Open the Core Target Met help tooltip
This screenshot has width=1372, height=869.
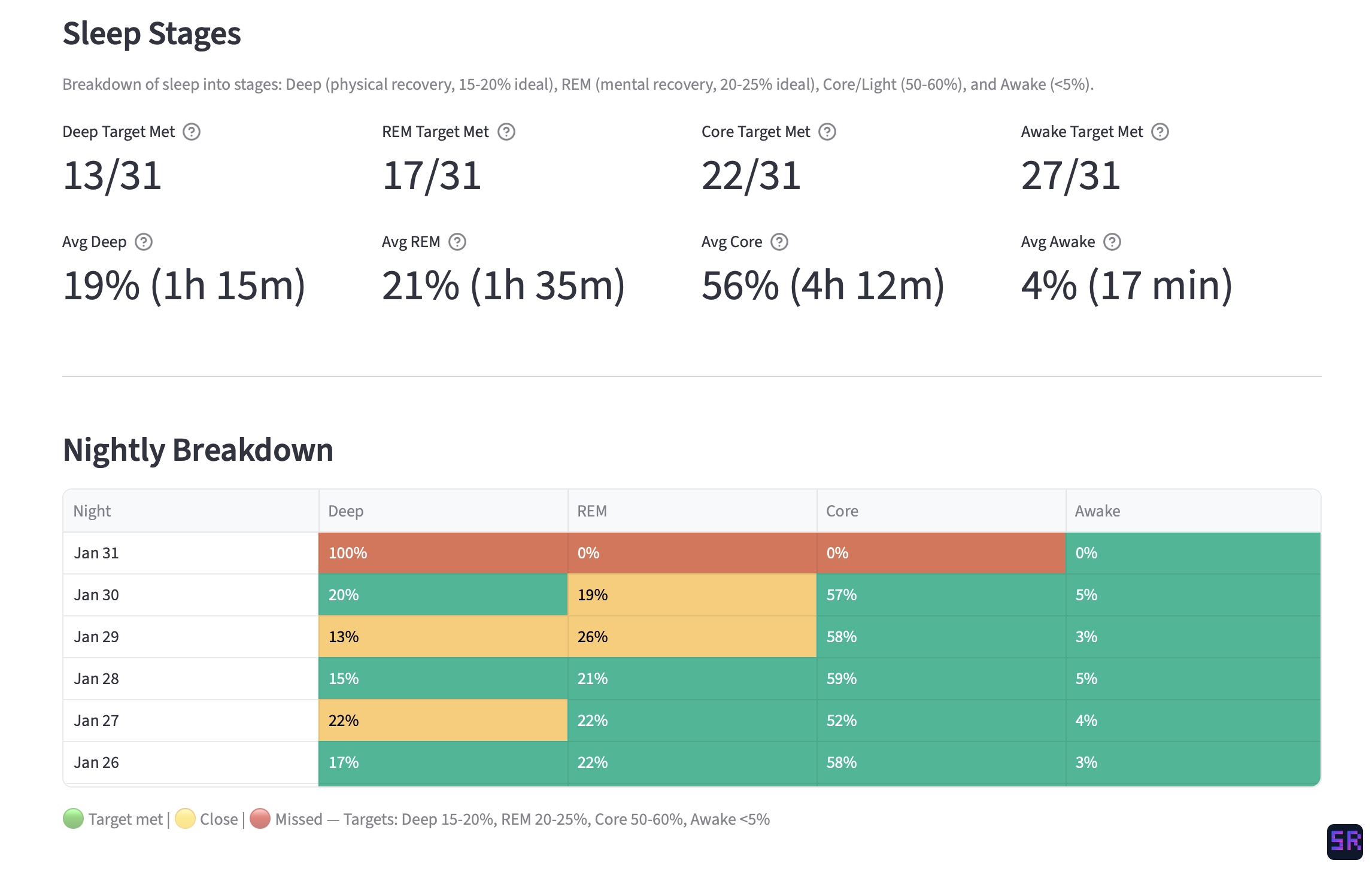pyautogui.click(x=828, y=132)
